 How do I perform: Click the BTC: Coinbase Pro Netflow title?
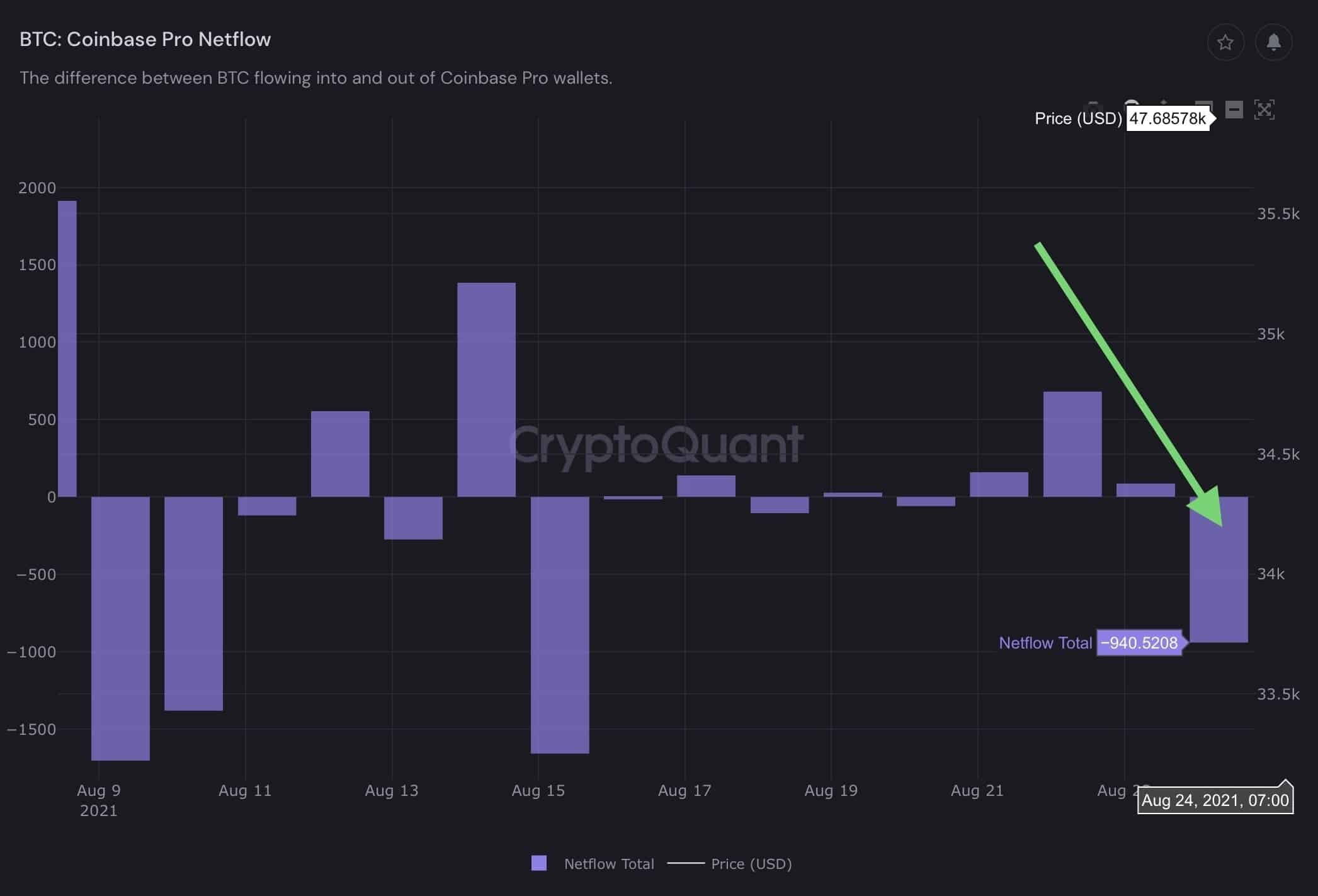145,39
